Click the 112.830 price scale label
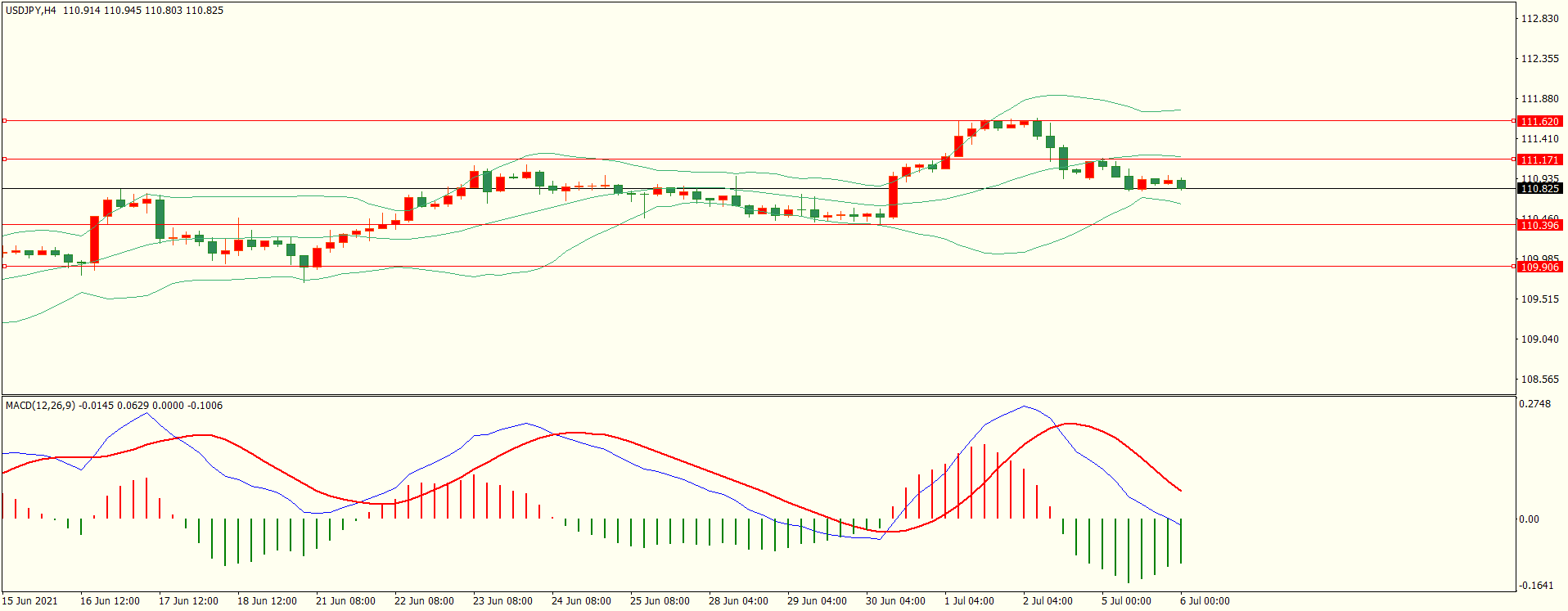The height and width of the screenshot is (611, 1568). pos(1539,19)
